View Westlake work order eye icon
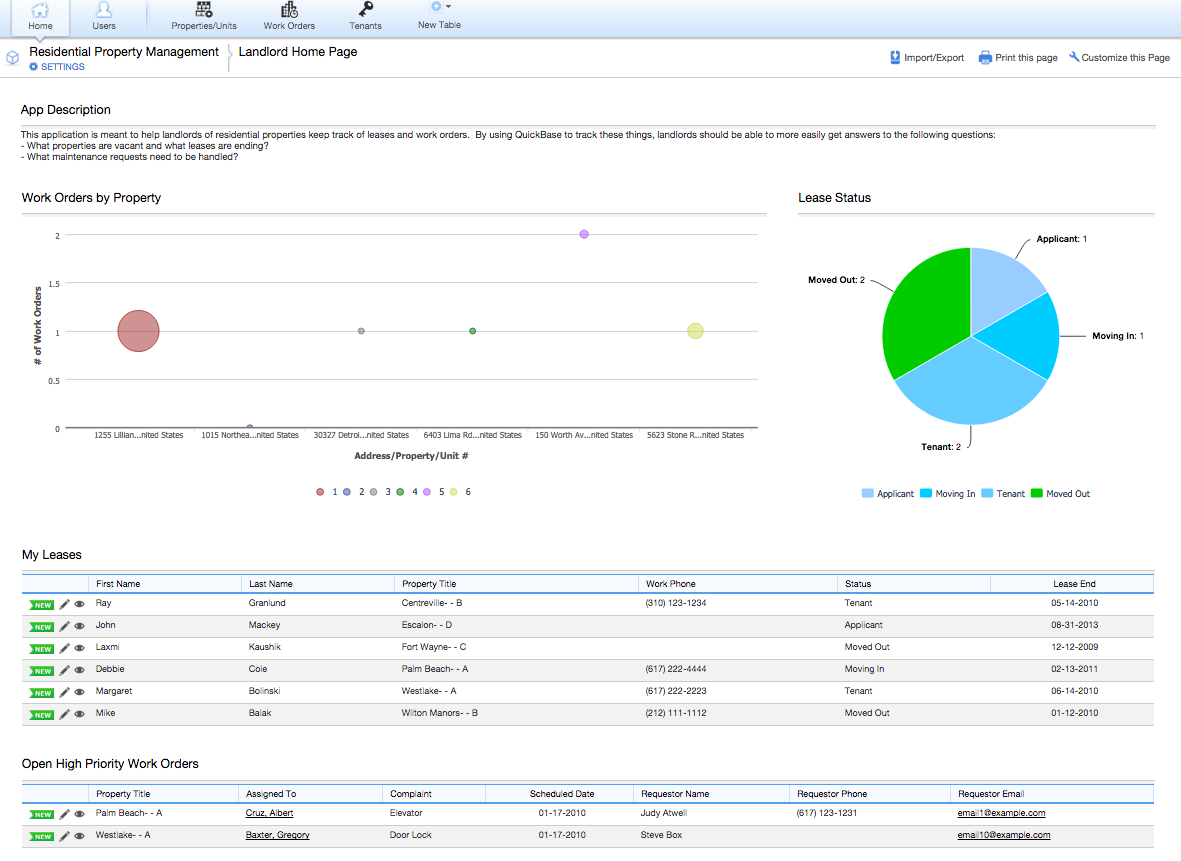1181x861 pixels. tap(79, 835)
